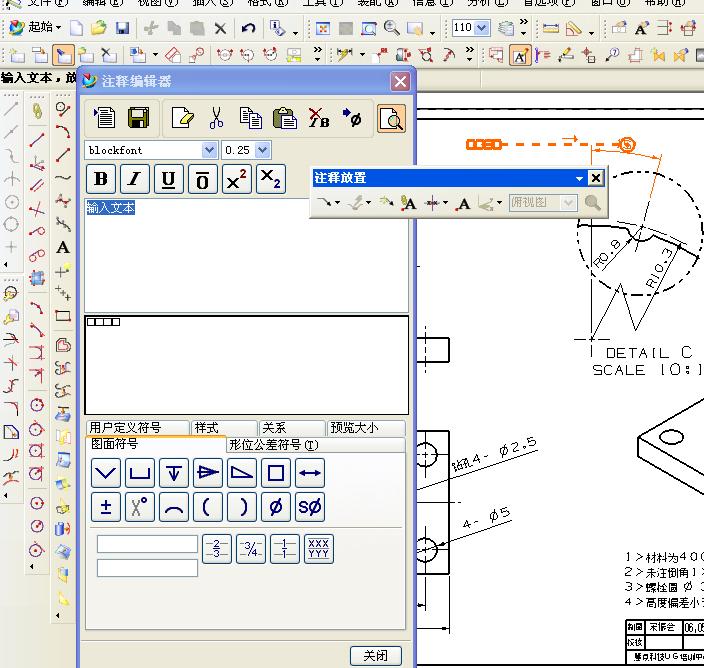Toggle Italic formatting in annotation editor
This screenshot has height=668, width=704.
tap(135, 179)
